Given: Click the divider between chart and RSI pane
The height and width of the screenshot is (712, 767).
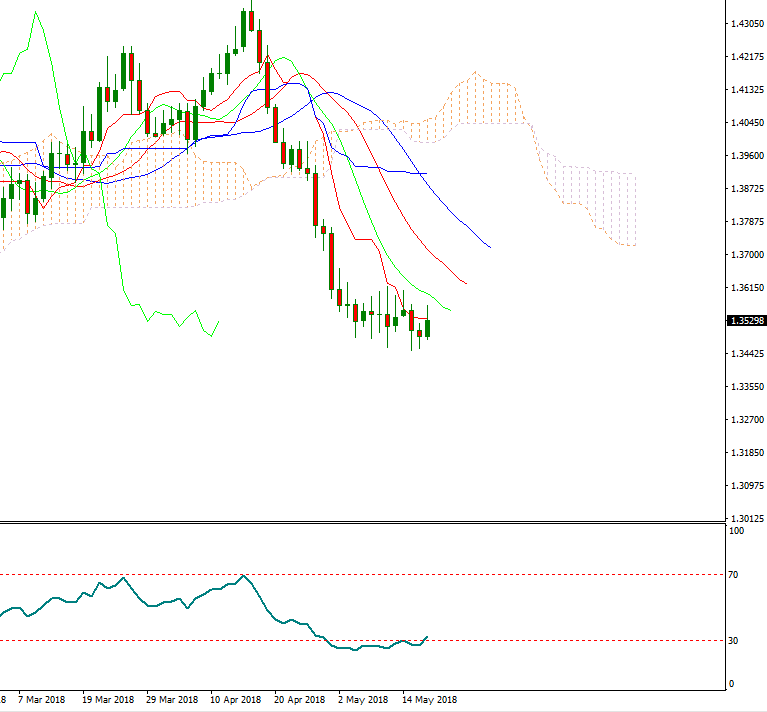Looking at the screenshot, I should tap(360, 522).
